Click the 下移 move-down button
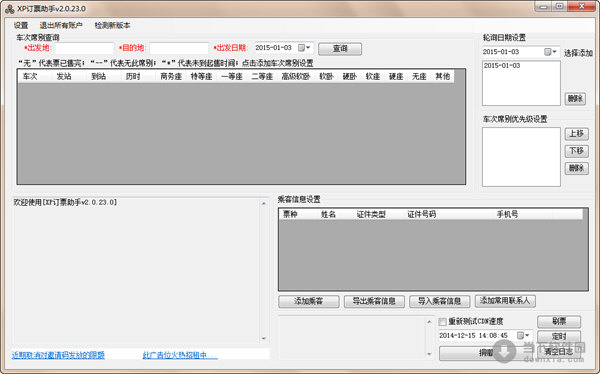 click(577, 151)
